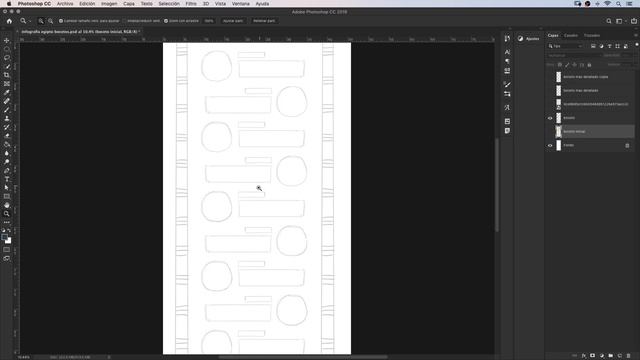Select the Eyedropper tool

(7, 92)
